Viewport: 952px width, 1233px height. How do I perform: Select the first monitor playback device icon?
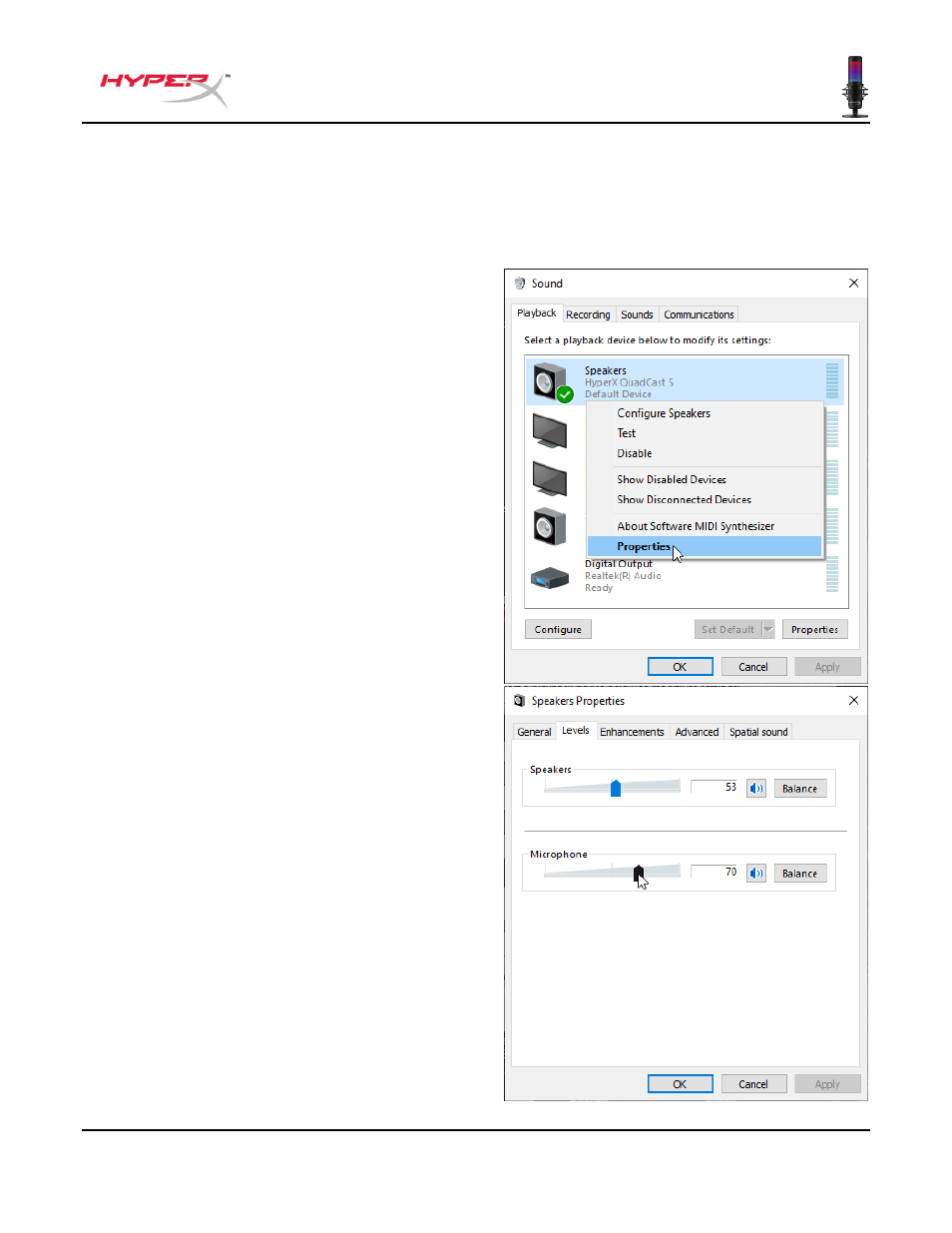point(550,431)
